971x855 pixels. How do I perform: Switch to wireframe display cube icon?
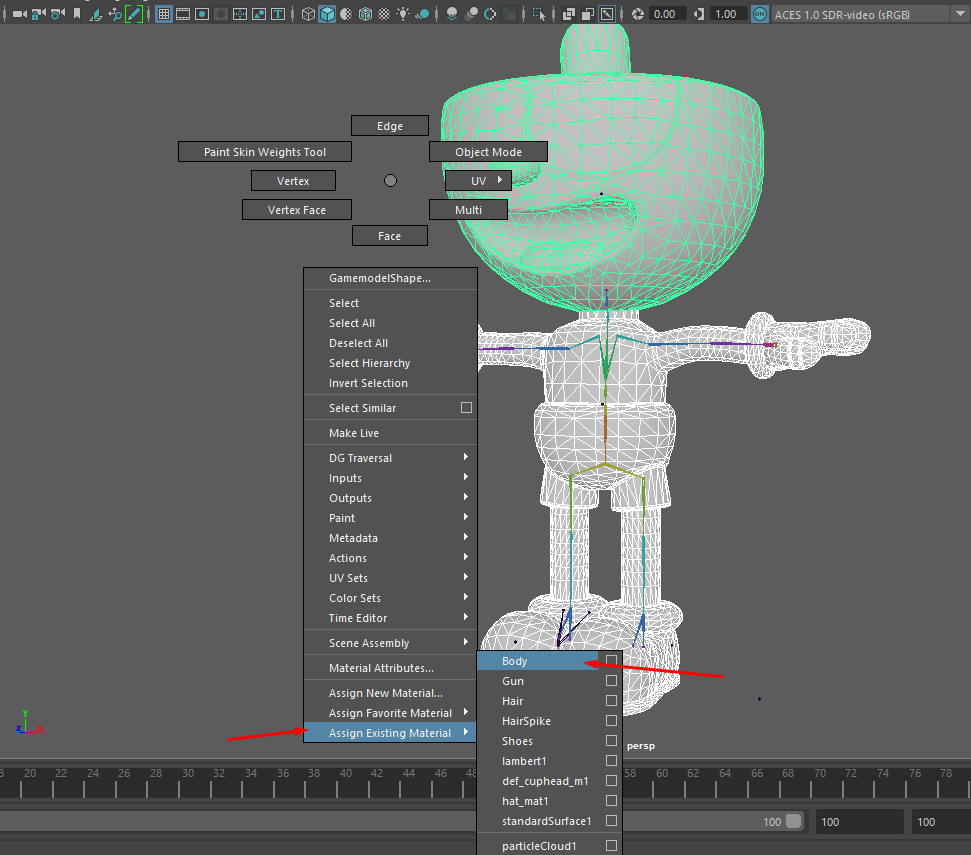coord(308,14)
